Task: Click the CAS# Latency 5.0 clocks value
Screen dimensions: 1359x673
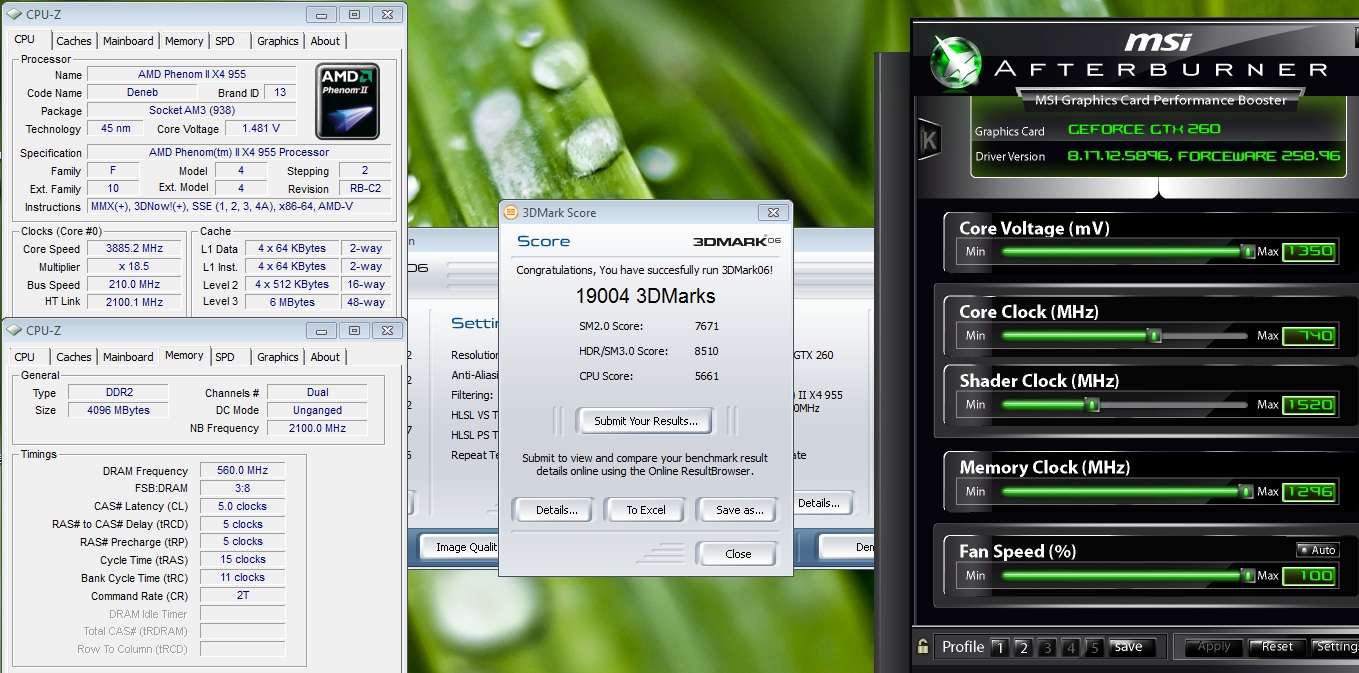Action: click(242, 507)
